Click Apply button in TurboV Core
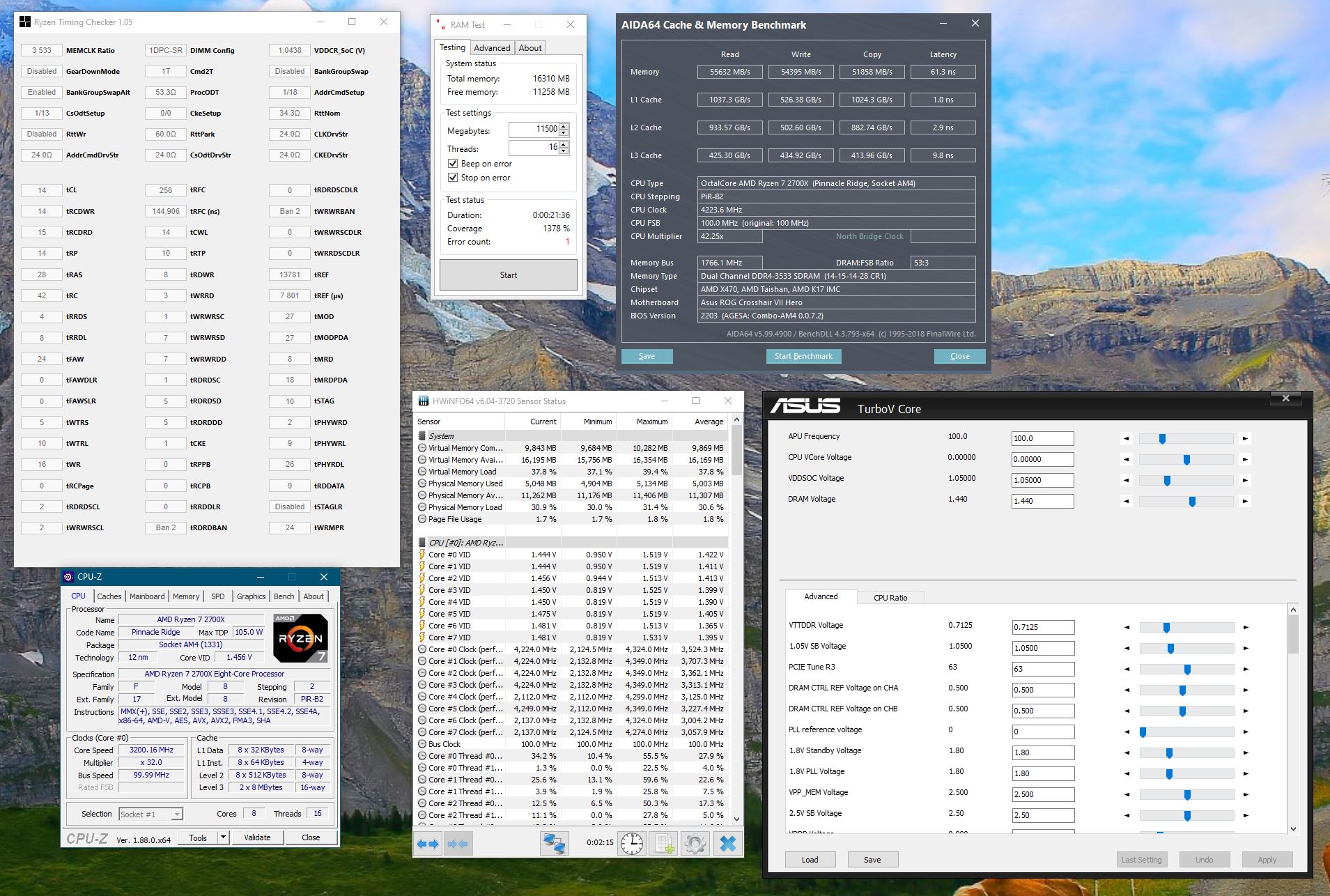 (x=1267, y=860)
